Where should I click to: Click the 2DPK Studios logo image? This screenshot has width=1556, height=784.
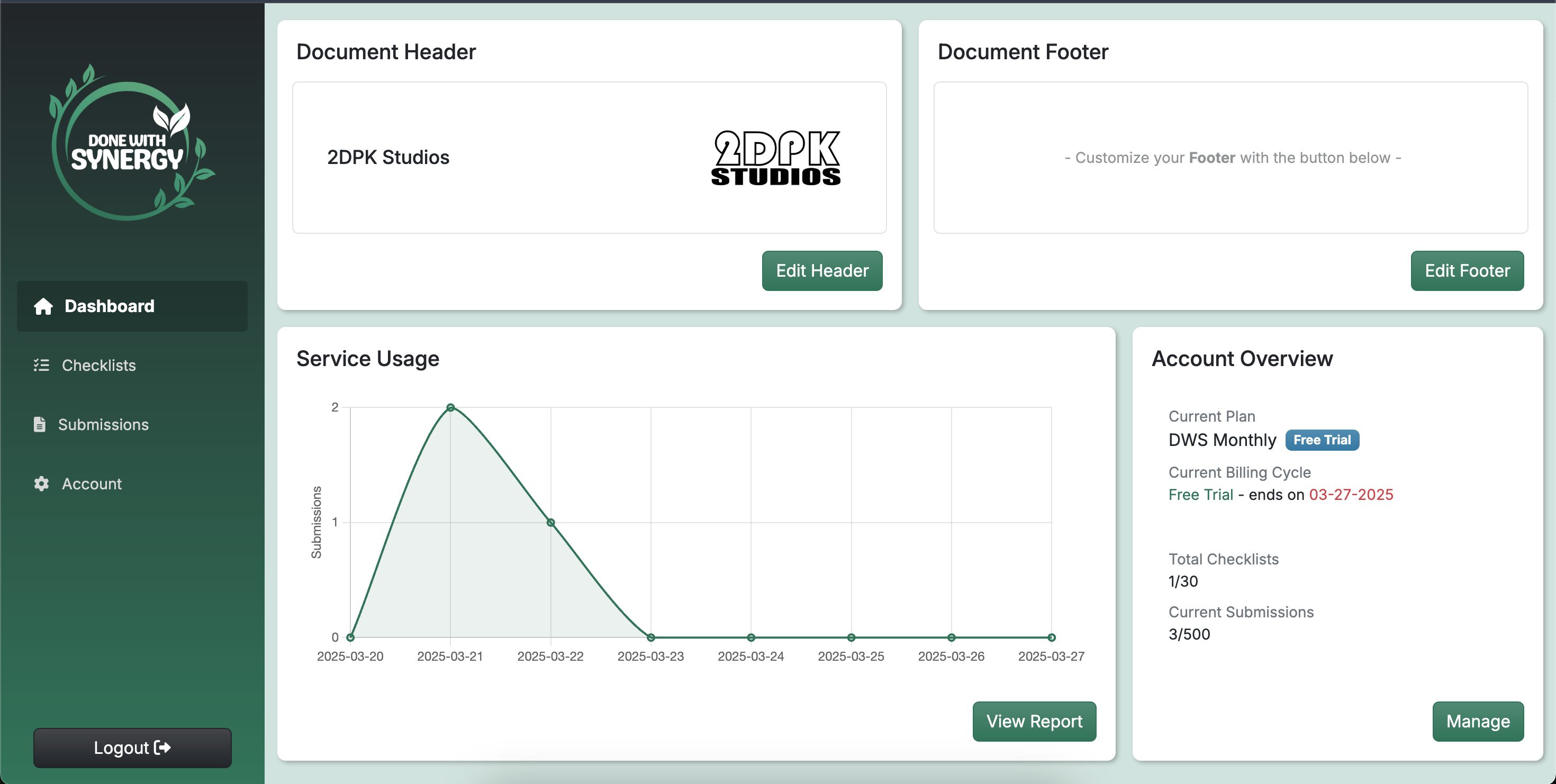(x=775, y=158)
